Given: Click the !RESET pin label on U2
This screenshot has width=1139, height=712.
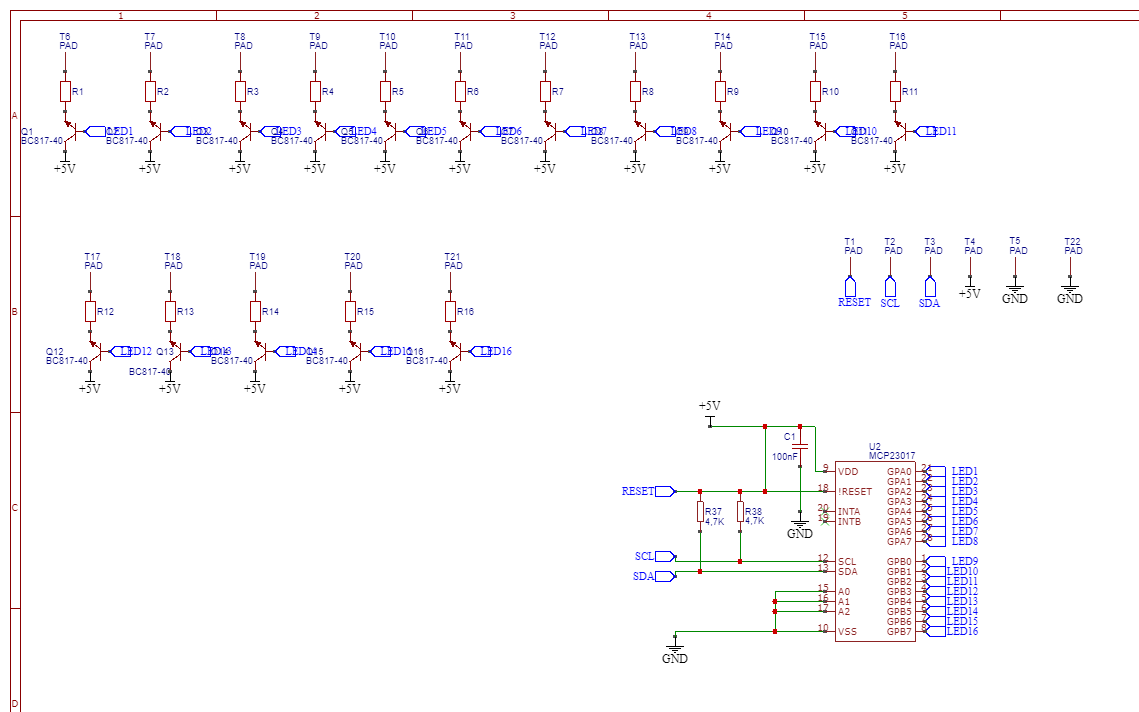Looking at the screenshot, I should coord(854,492).
